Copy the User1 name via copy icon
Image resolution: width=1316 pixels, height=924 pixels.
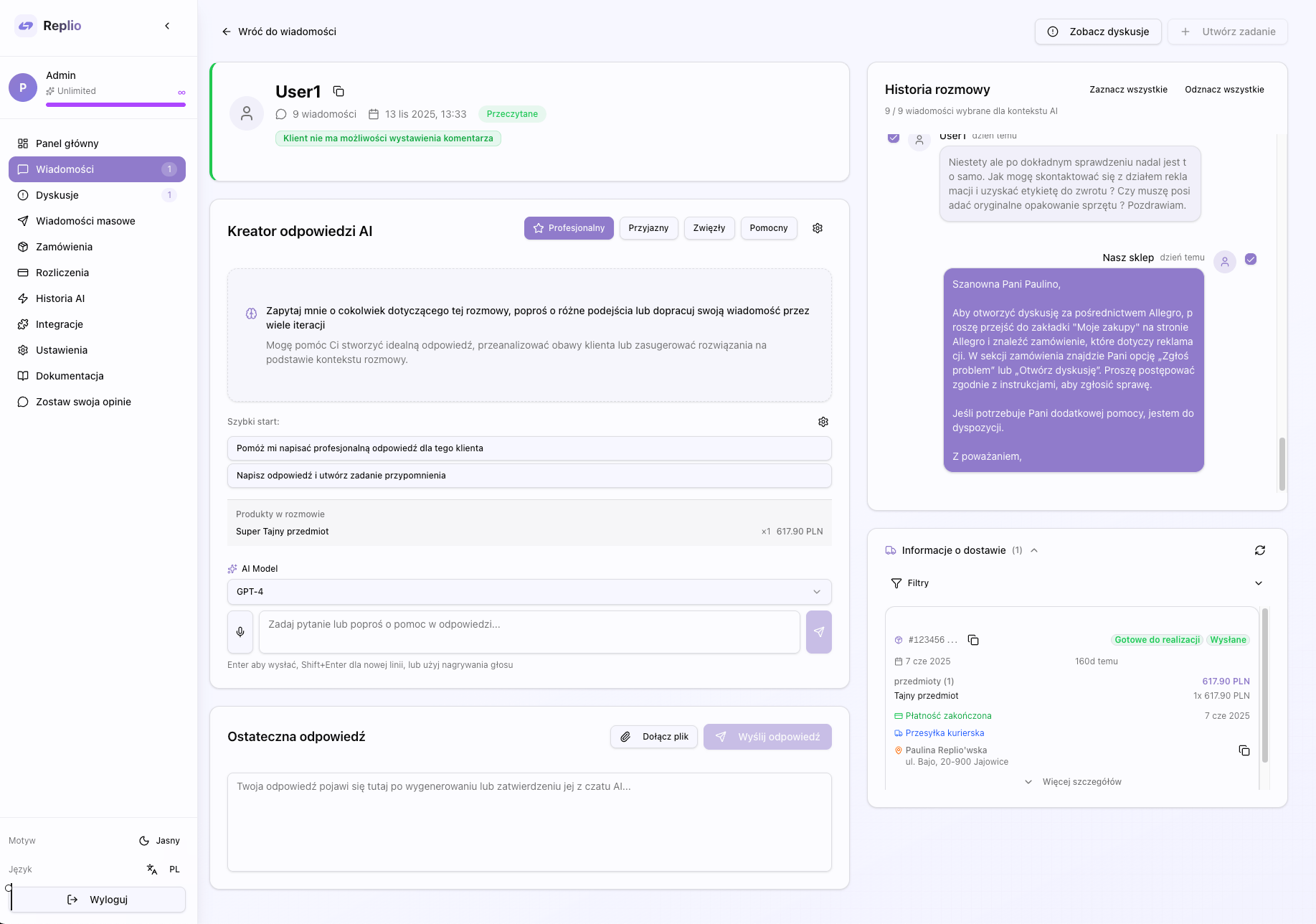[x=338, y=91]
